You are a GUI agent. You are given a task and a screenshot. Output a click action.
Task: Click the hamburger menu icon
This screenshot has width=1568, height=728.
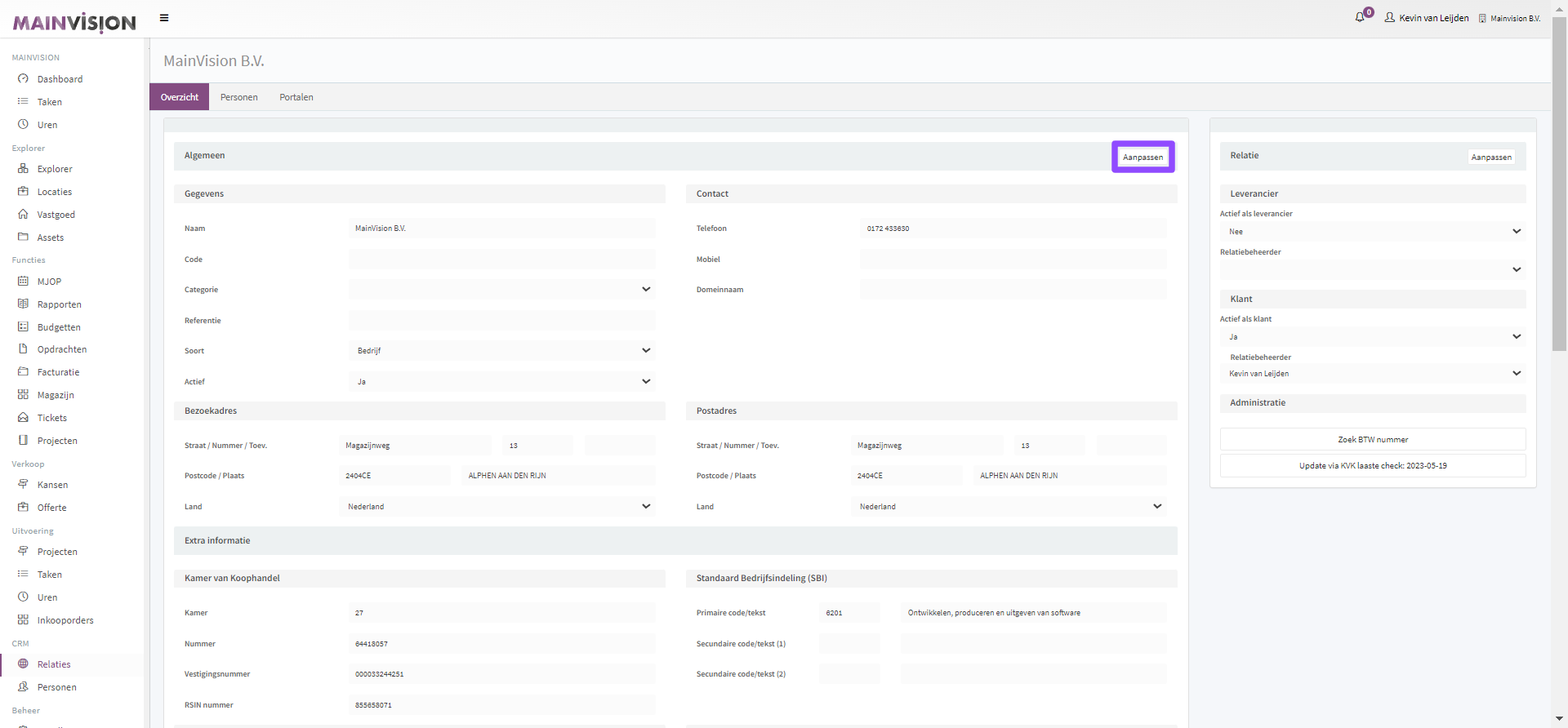(x=164, y=18)
